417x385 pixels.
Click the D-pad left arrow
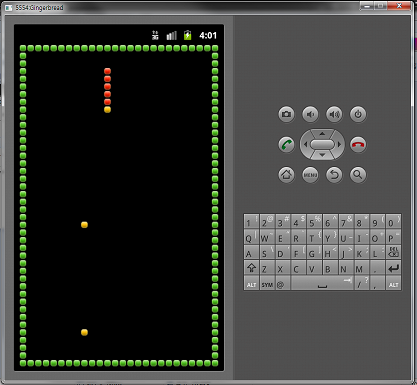point(305,145)
